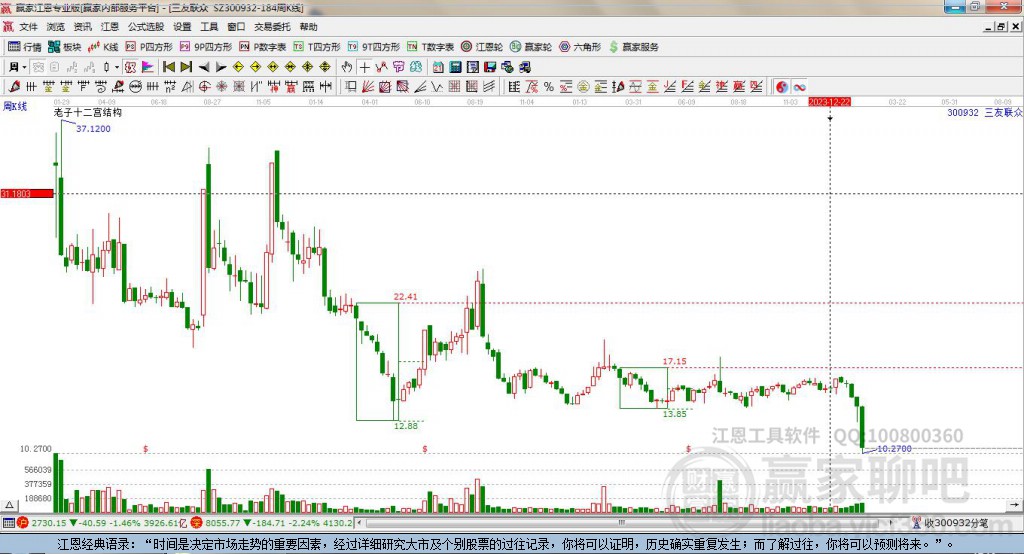Viewport: 1024px width, 554px height.
Task: Click the 22.41 price annotation
Action: (406, 297)
